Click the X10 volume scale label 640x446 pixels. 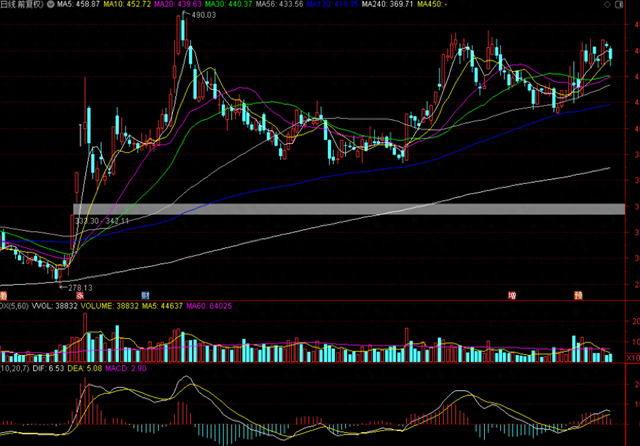point(633,358)
